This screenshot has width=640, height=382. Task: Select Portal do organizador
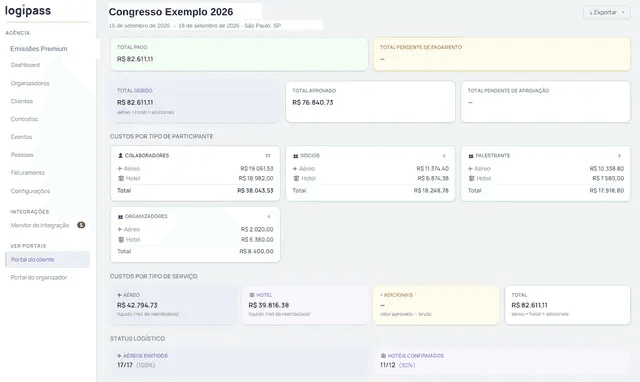click(x=39, y=278)
